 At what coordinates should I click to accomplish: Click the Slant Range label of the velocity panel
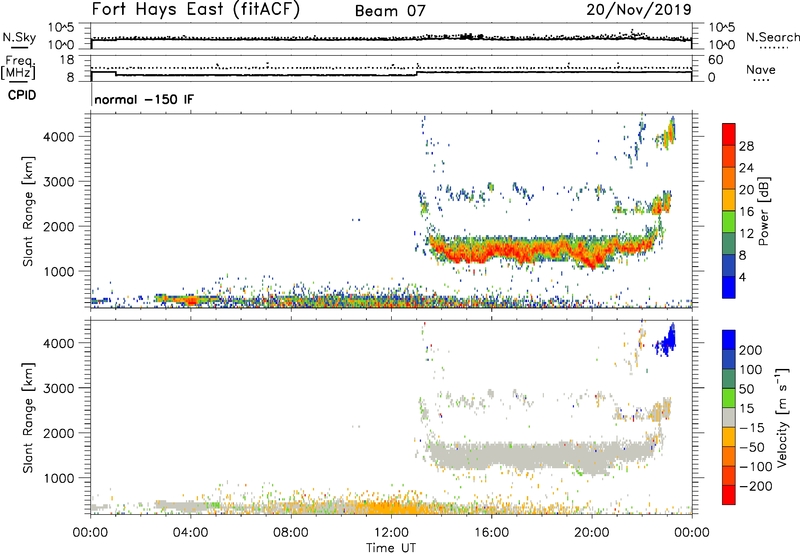tap(28, 418)
